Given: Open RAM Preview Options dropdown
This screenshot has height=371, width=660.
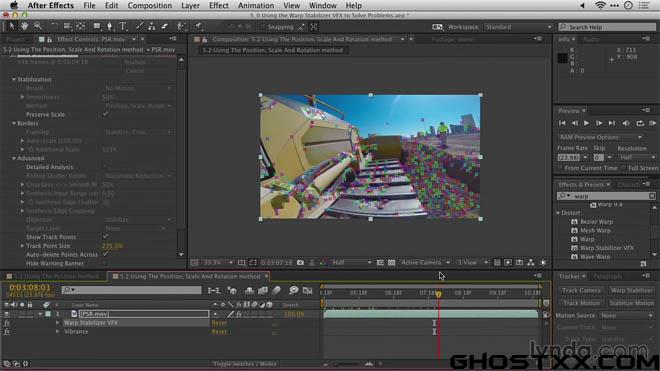Looking at the screenshot, I should click(600, 137).
